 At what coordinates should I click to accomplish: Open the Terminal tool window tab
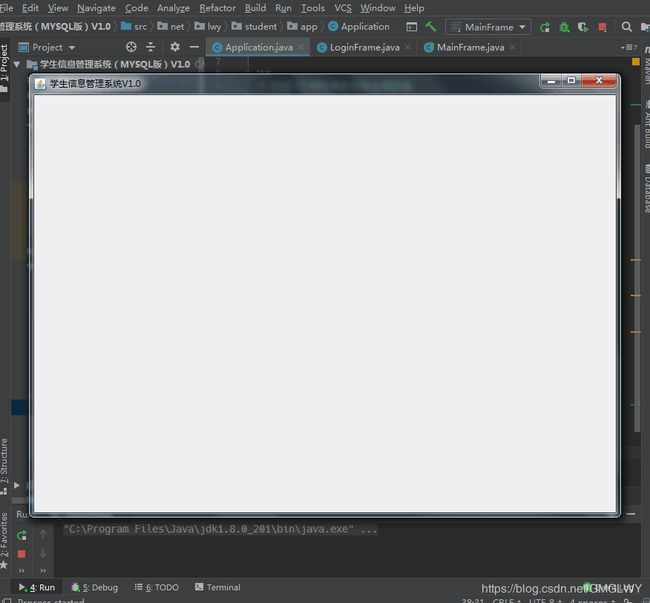(x=217, y=587)
